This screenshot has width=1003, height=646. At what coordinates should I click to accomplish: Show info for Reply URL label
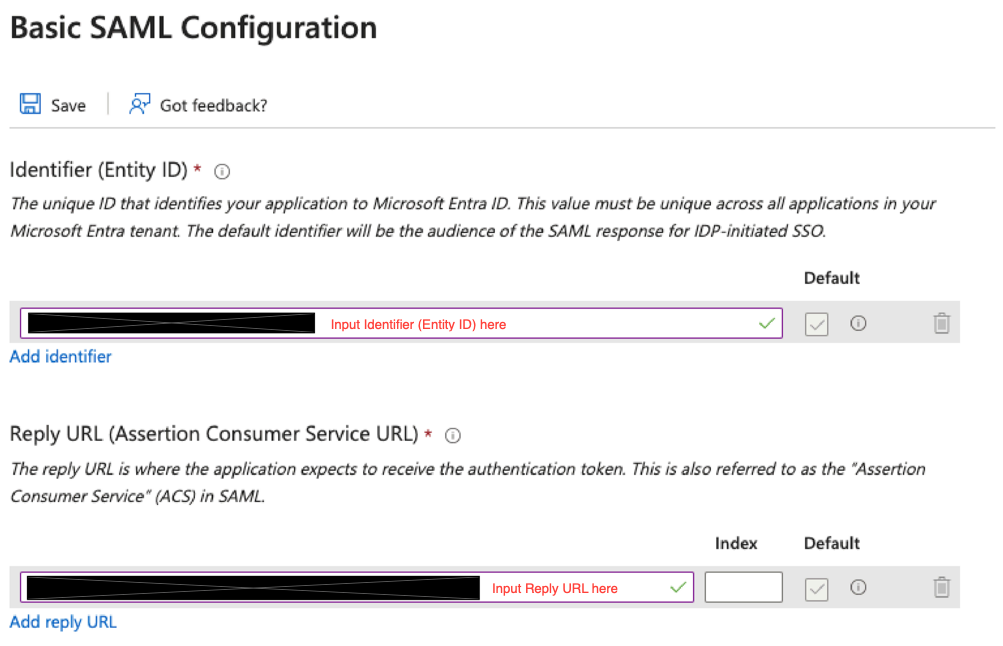tap(453, 435)
